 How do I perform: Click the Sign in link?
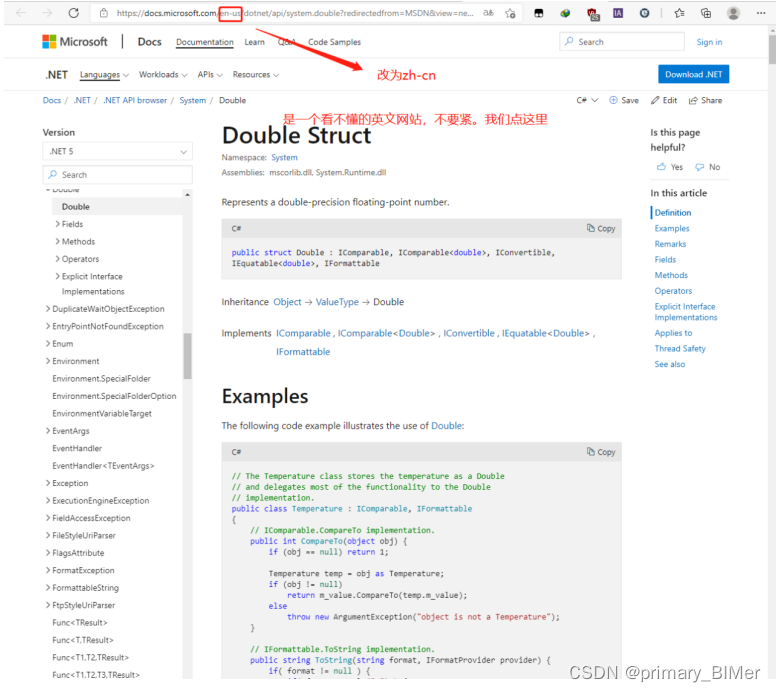[x=709, y=42]
